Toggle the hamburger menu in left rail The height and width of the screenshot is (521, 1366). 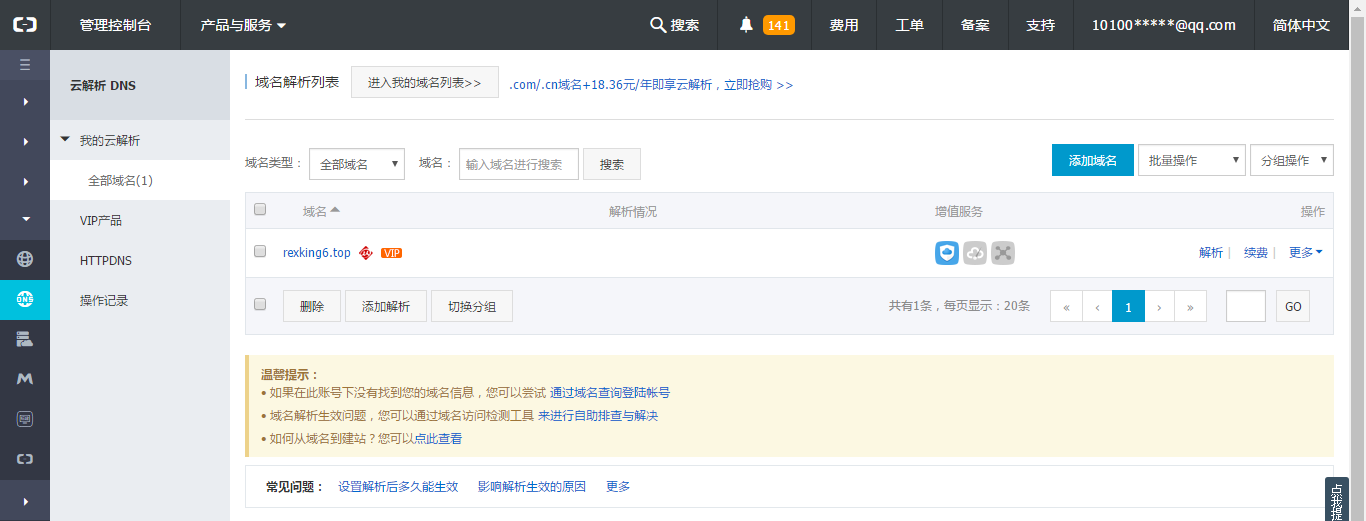tap(25, 65)
